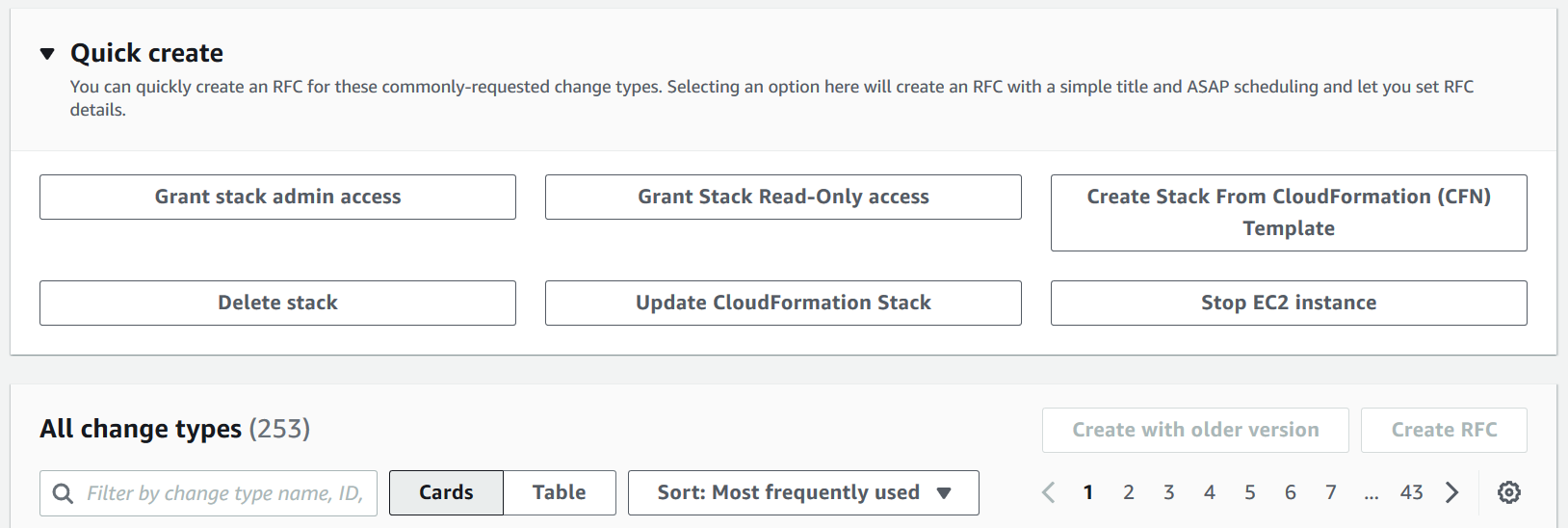Open the Sort: Most frequently used dropdown

tap(802, 492)
